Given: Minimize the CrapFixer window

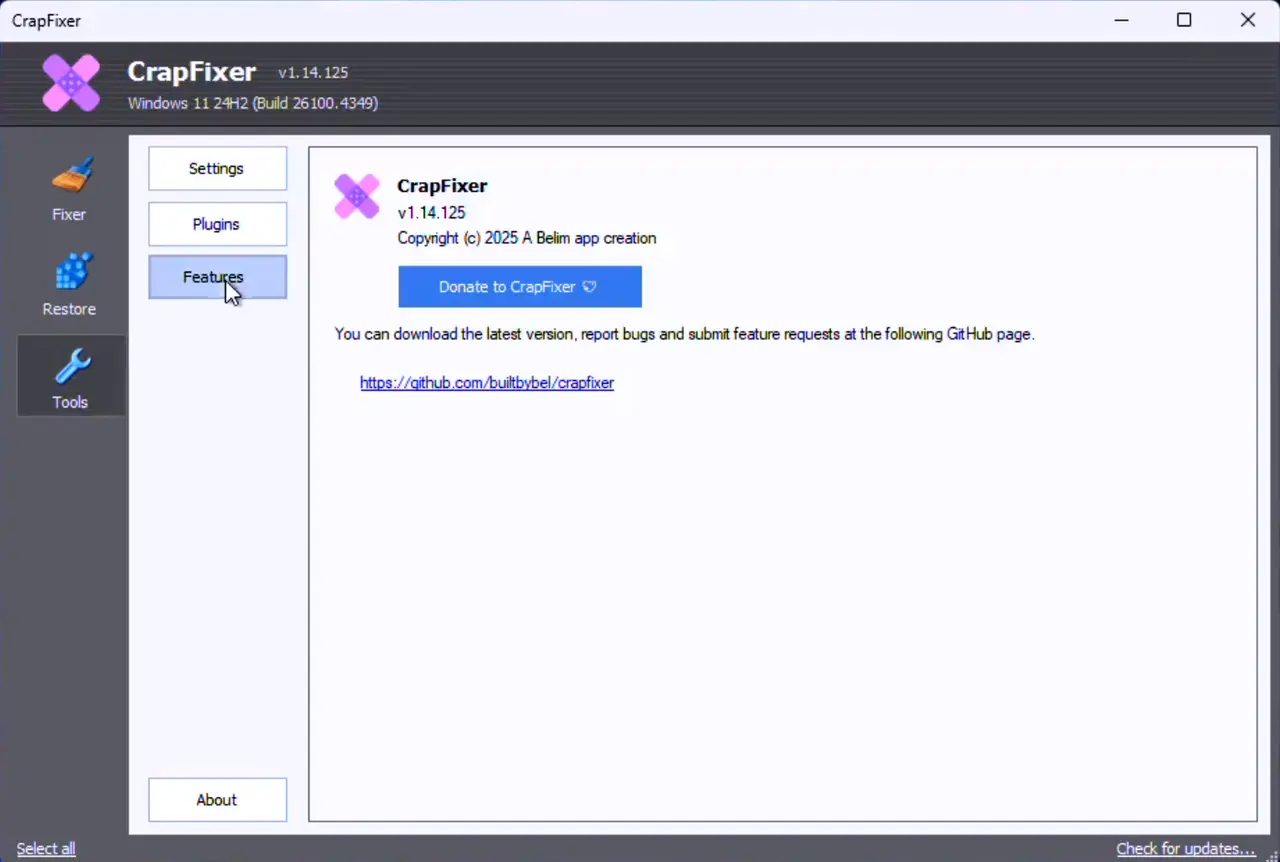Looking at the screenshot, I should coord(1120,20).
